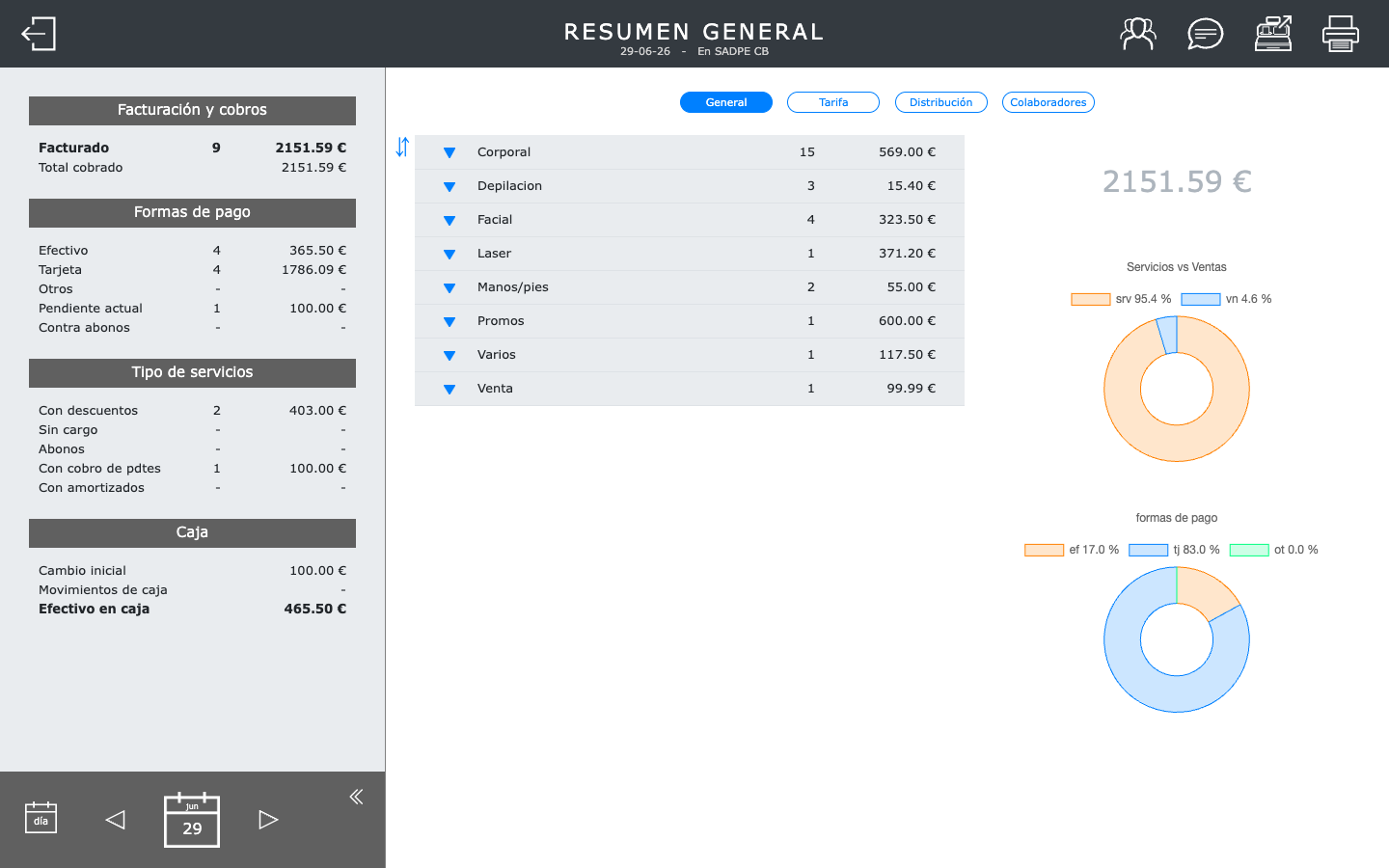Switch to the Colaboradores tab
1389x868 pixels.
tap(1049, 102)
